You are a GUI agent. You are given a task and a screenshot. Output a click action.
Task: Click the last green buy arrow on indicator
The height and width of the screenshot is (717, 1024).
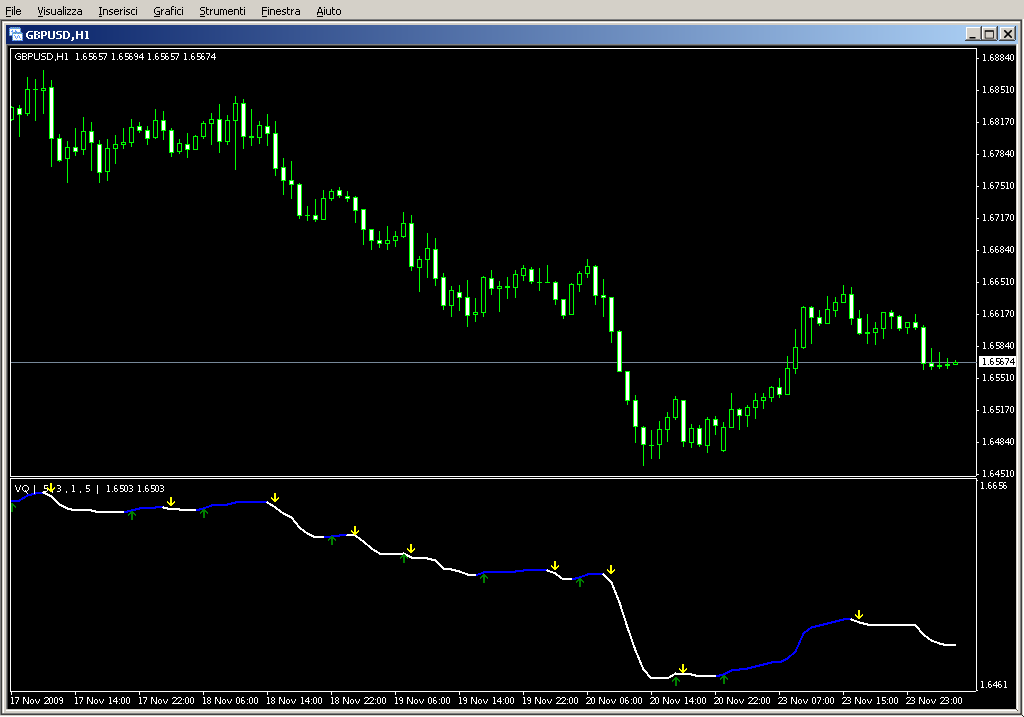coord(724,679)
